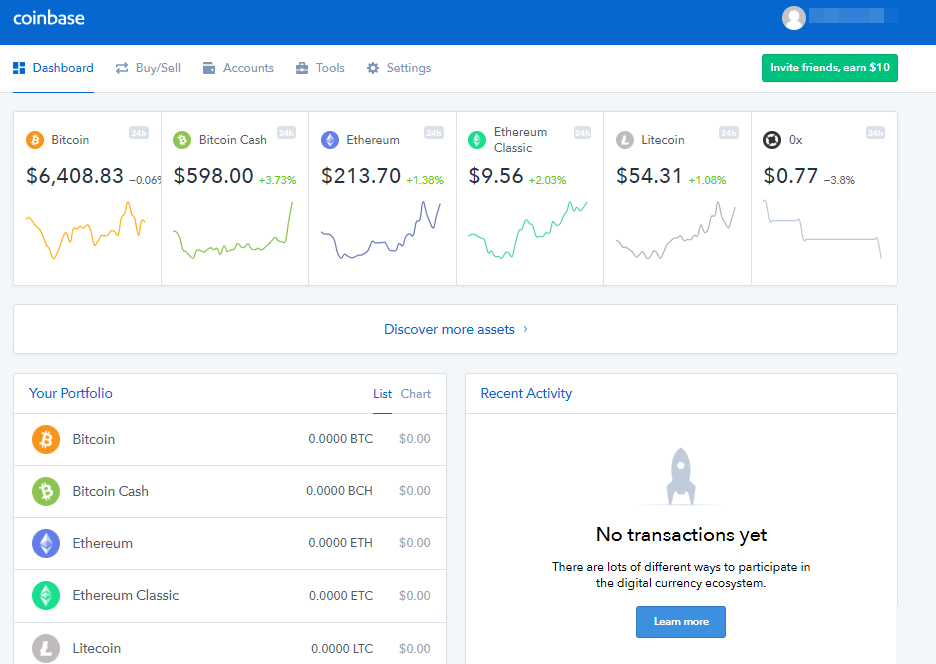Viewport: 936px width, 664px height.
Task: Switch portfolio to Chart view
Action: [x=415, y=394]
